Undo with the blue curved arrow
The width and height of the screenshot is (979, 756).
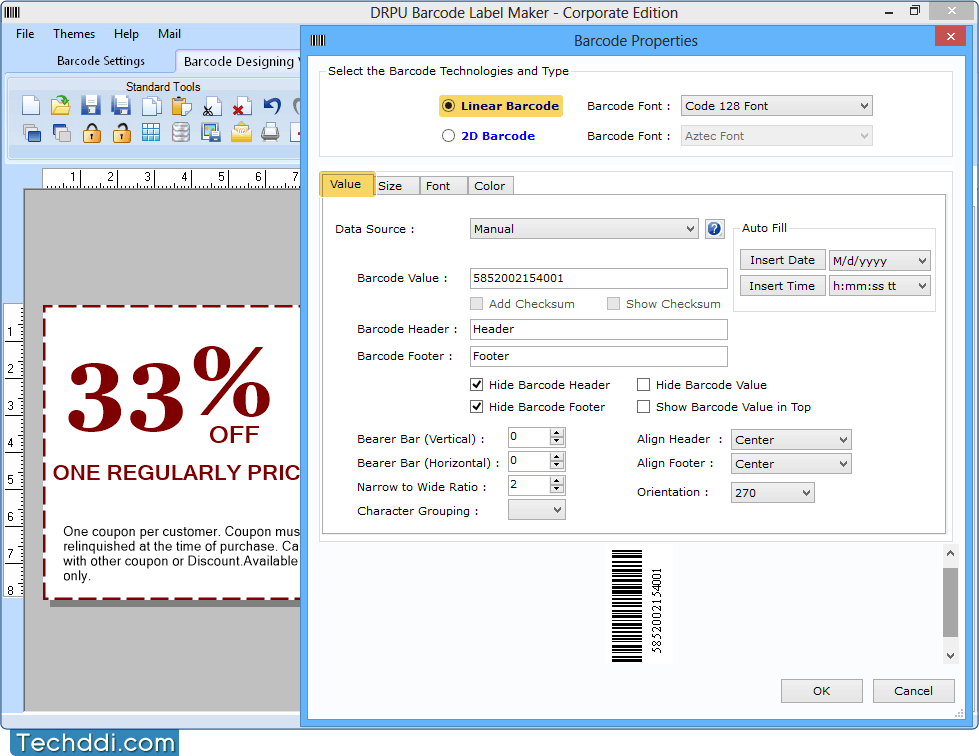(272, 106)
